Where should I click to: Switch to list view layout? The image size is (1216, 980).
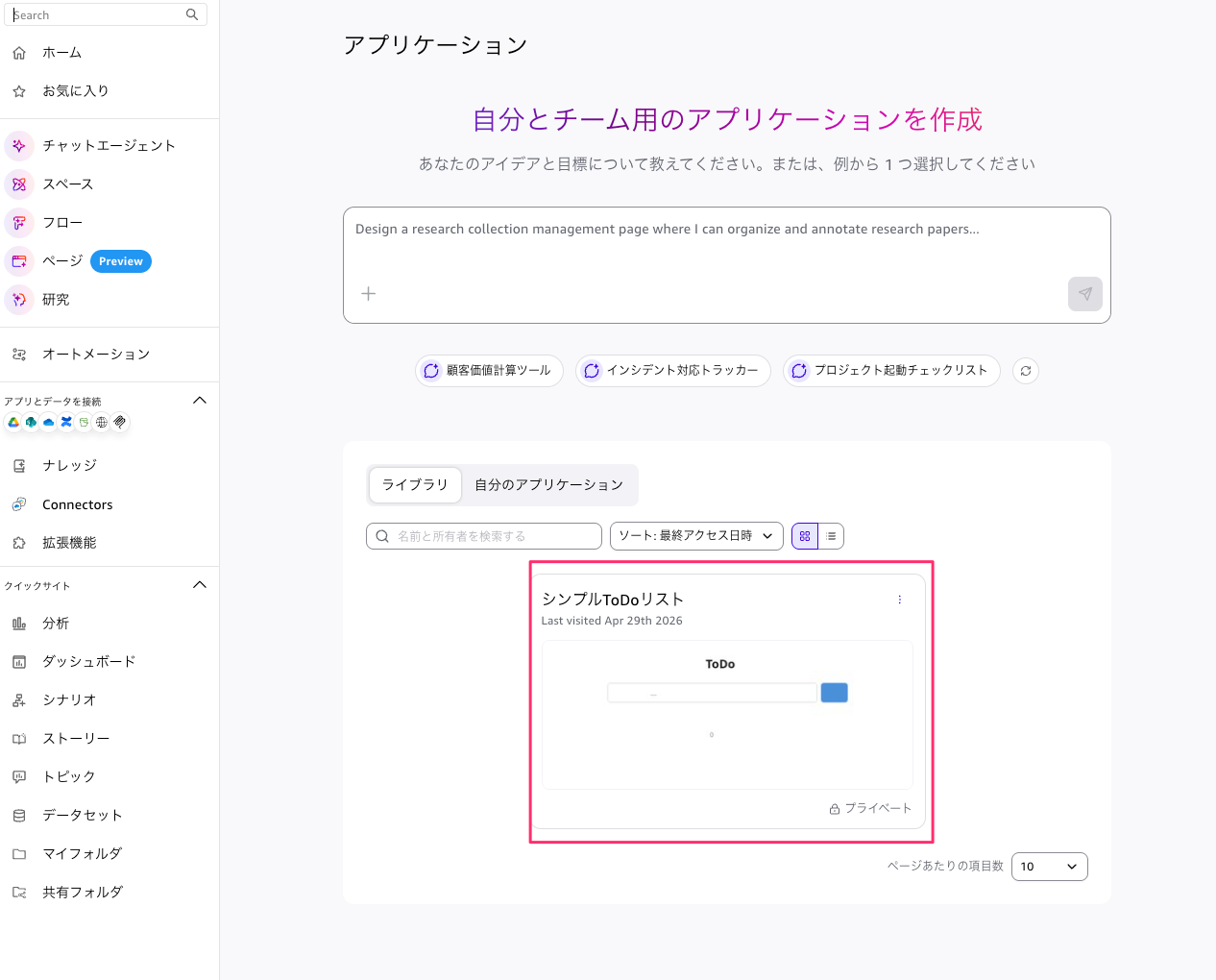point(831,536)
